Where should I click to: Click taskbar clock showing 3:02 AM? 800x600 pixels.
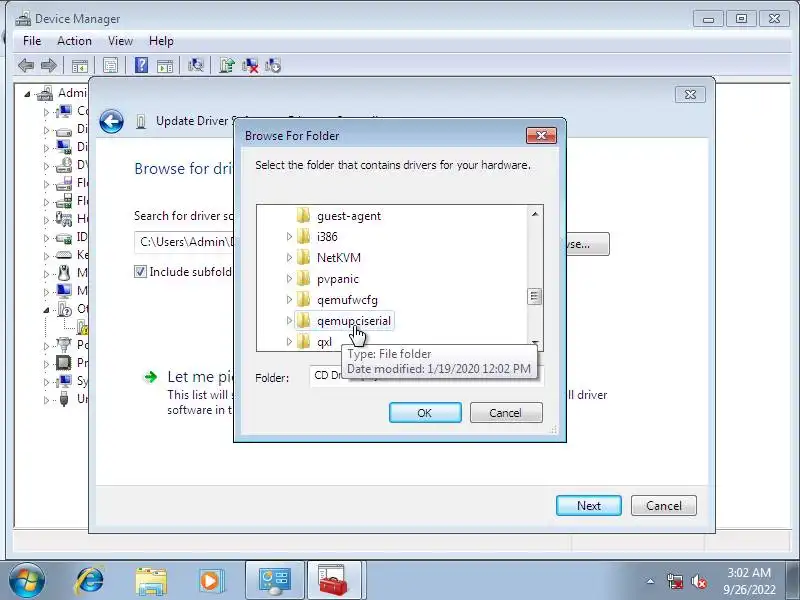748,581
